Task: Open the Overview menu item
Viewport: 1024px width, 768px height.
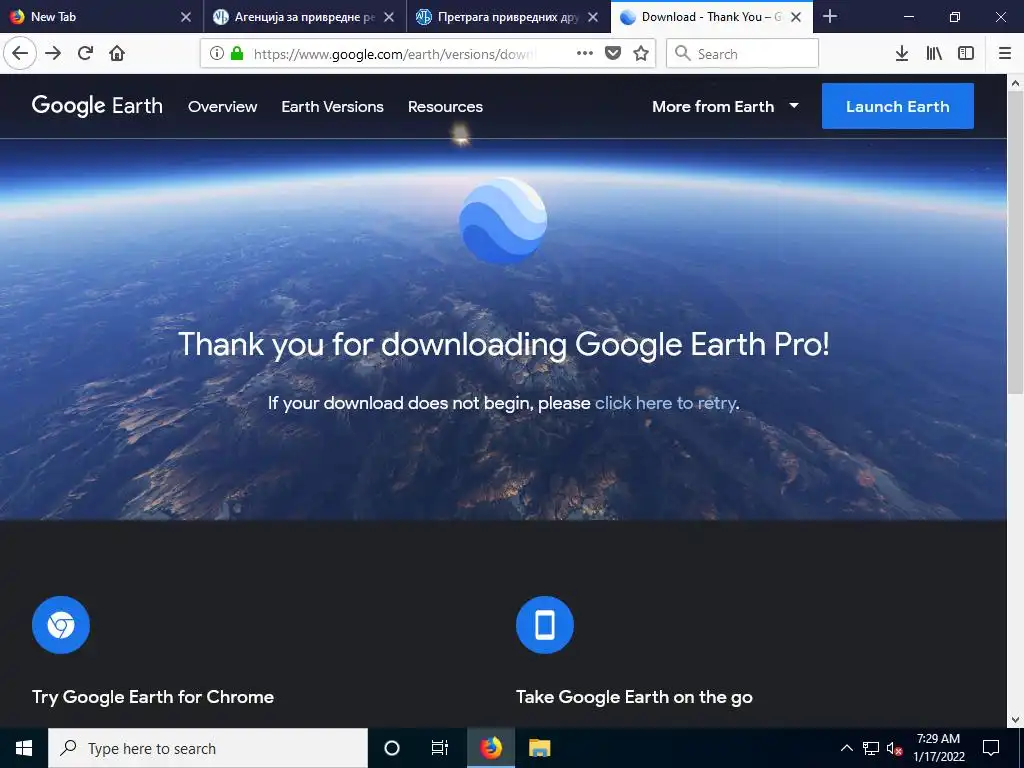Action: point(223,106)
